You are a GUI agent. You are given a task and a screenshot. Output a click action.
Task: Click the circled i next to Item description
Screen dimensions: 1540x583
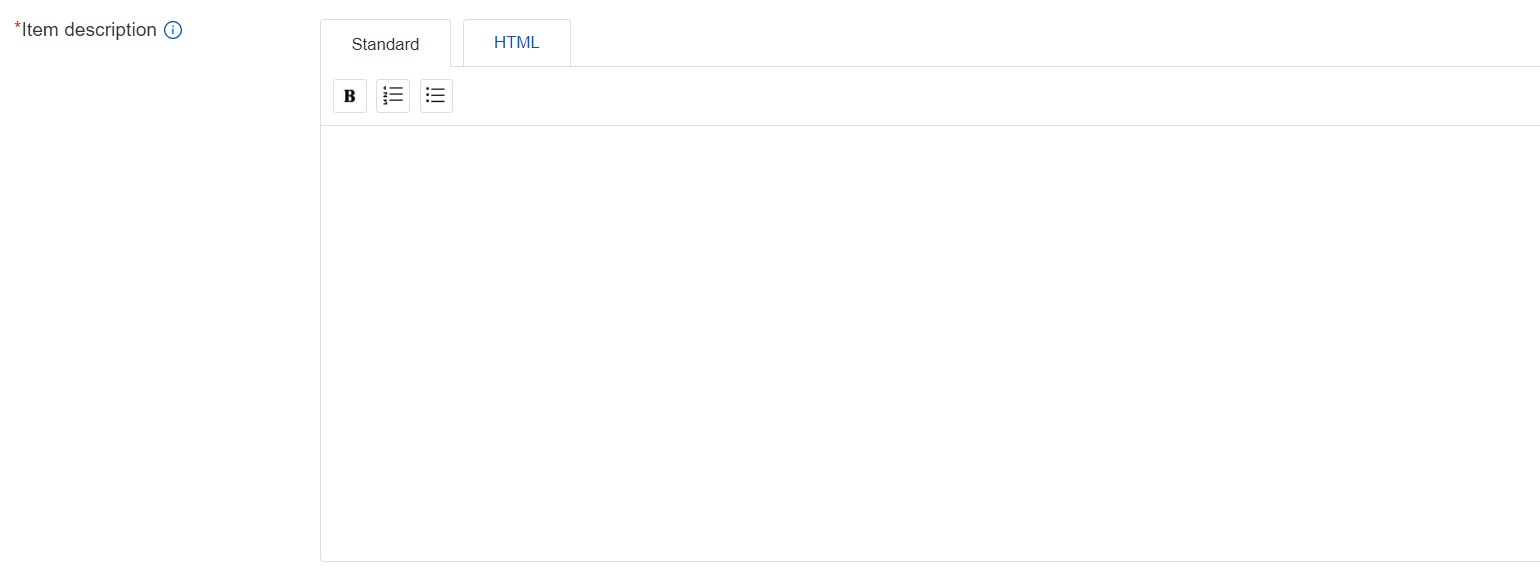pos(173,30)
